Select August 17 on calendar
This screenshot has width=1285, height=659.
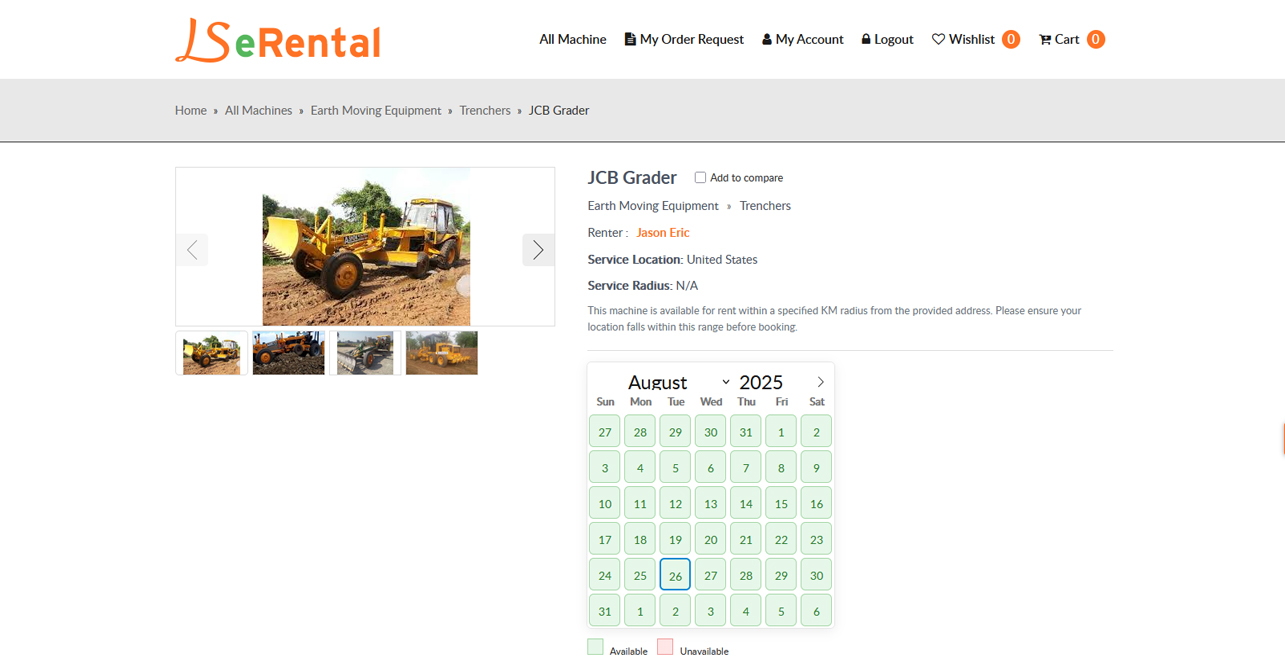[604, 539]
